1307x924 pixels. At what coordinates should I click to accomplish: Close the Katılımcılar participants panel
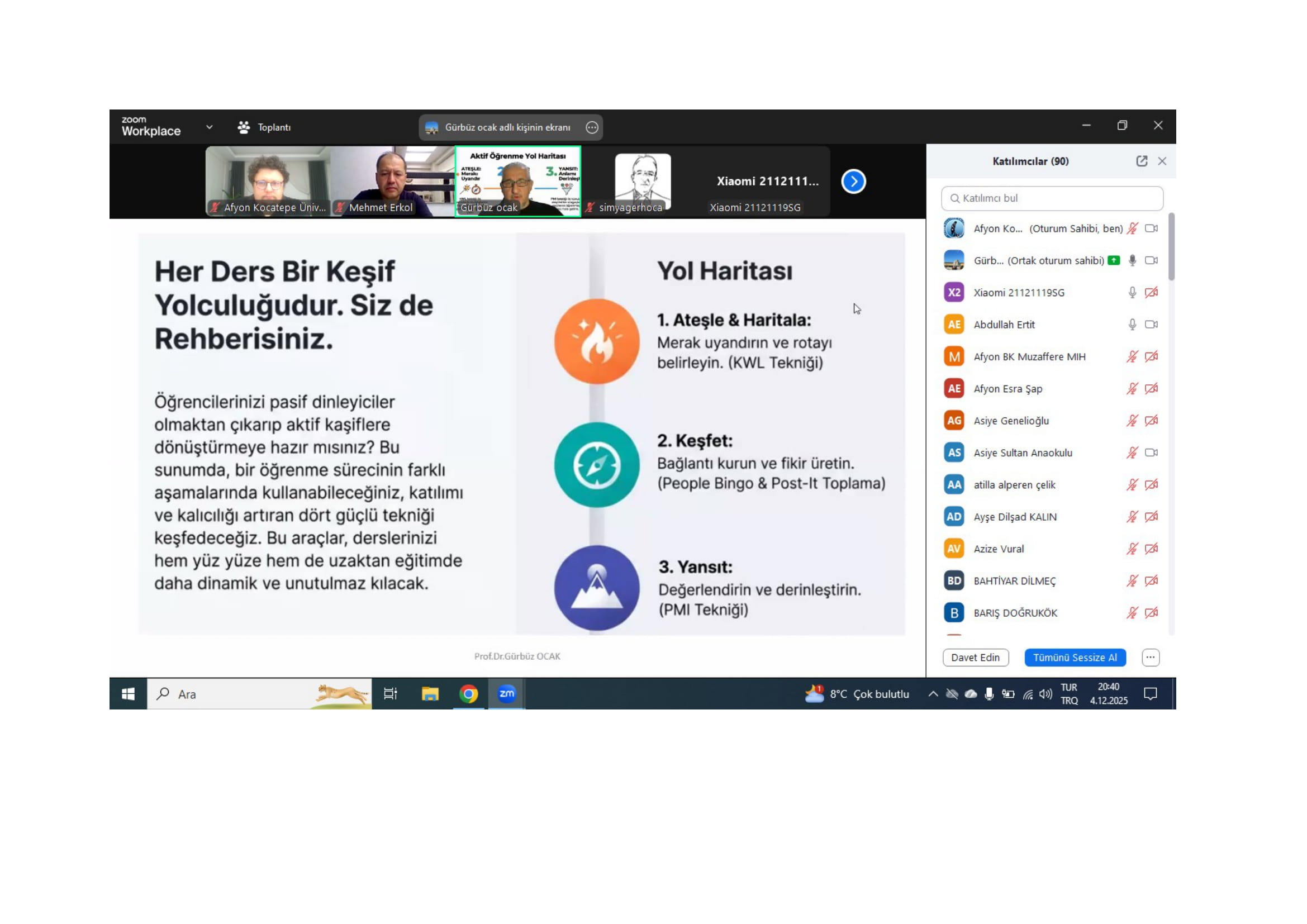pyautogui.click(x=1162, y=161)
